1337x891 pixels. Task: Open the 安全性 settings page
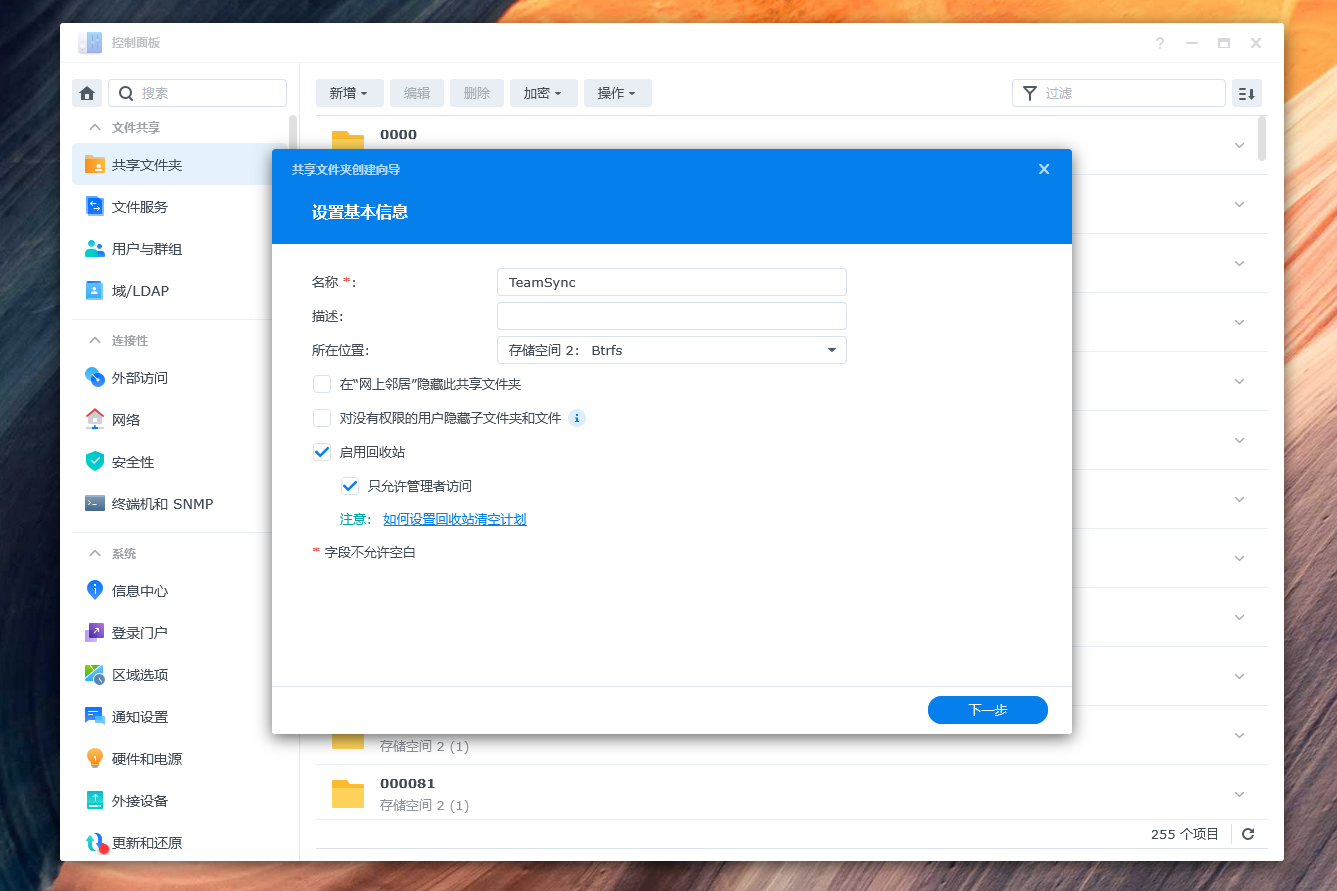(137, 461)
